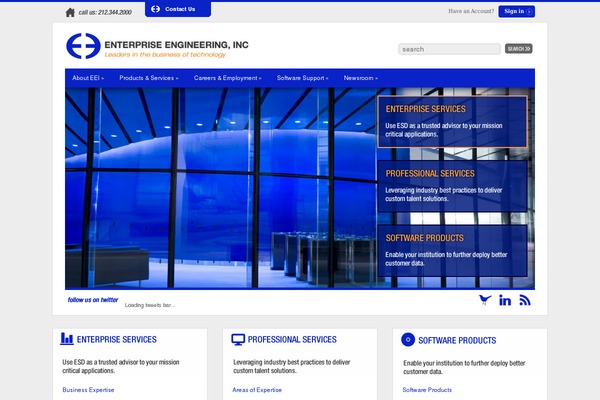600x400 pixels.
Task: Click the Enterprise Engineering, Inc title text
Action: pyautogui.click(x=176, y=45)
